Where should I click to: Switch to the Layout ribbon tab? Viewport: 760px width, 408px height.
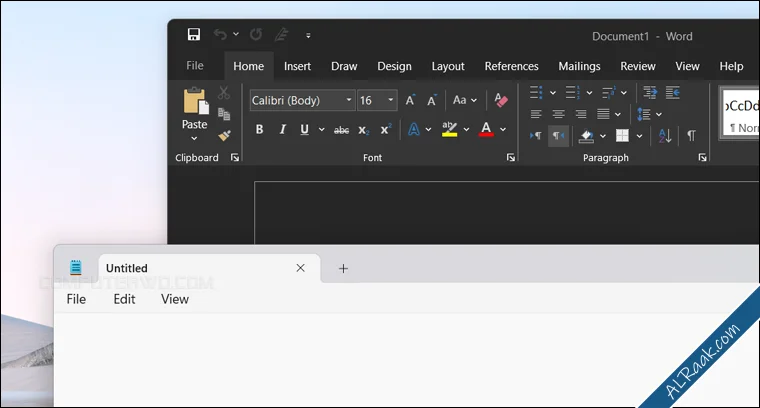(448, 66)
